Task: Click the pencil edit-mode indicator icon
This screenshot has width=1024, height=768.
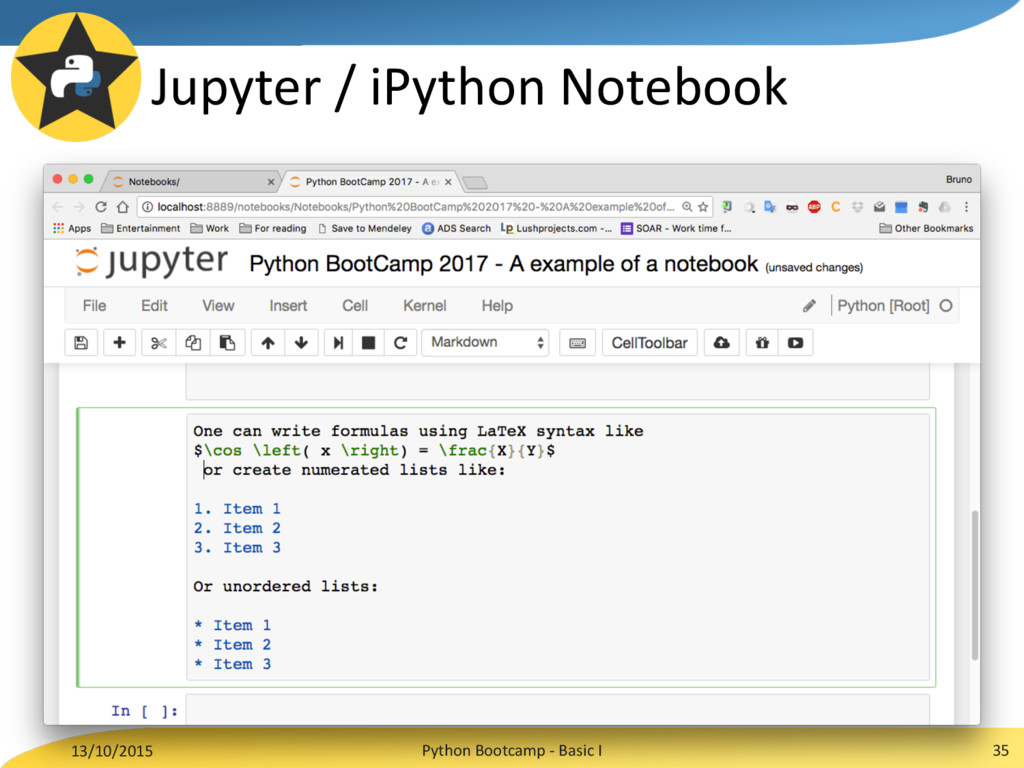Action: 809,306
